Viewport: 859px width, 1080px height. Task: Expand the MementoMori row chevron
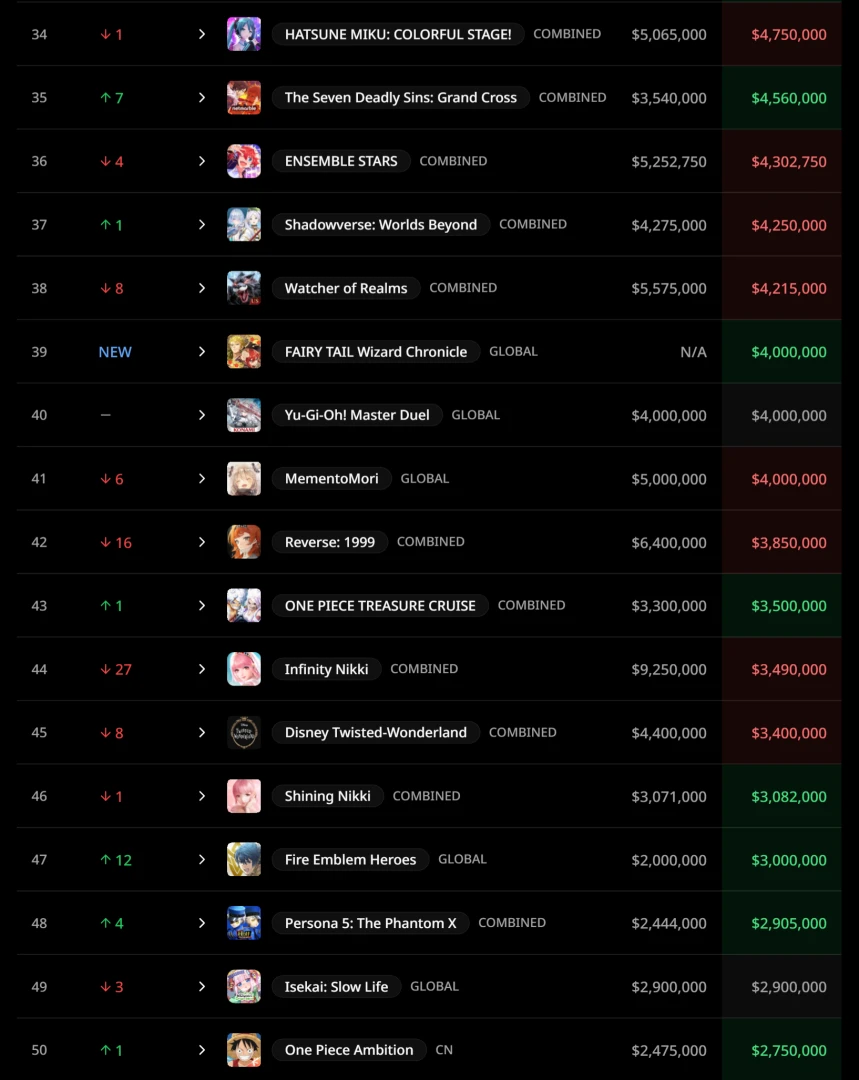[202, 479]
